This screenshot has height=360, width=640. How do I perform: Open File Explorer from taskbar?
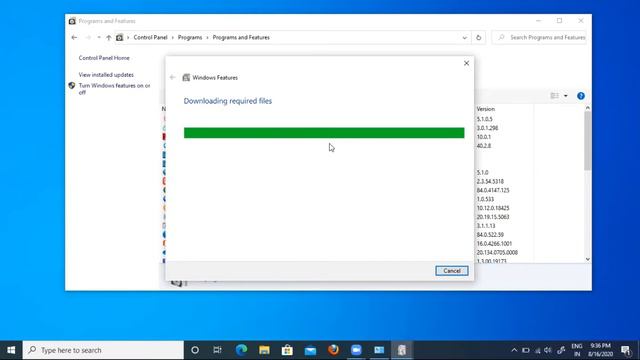pyautogui.click(x=264, y=350)
